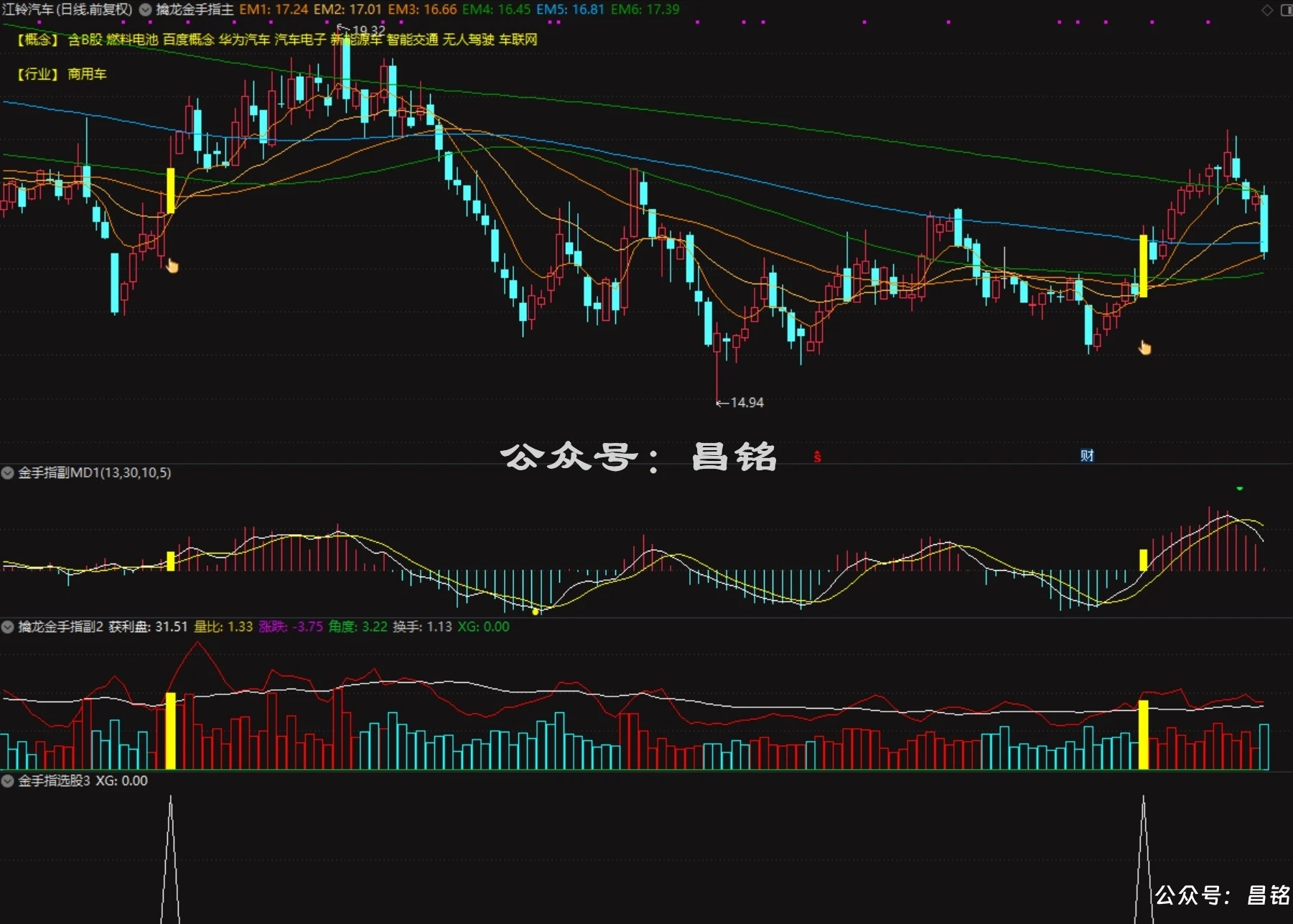The width and height of the screenshot is (1293, 924).
Task: Click the 擒龙金手指副2 indicator title
Action: click(60, 627)
